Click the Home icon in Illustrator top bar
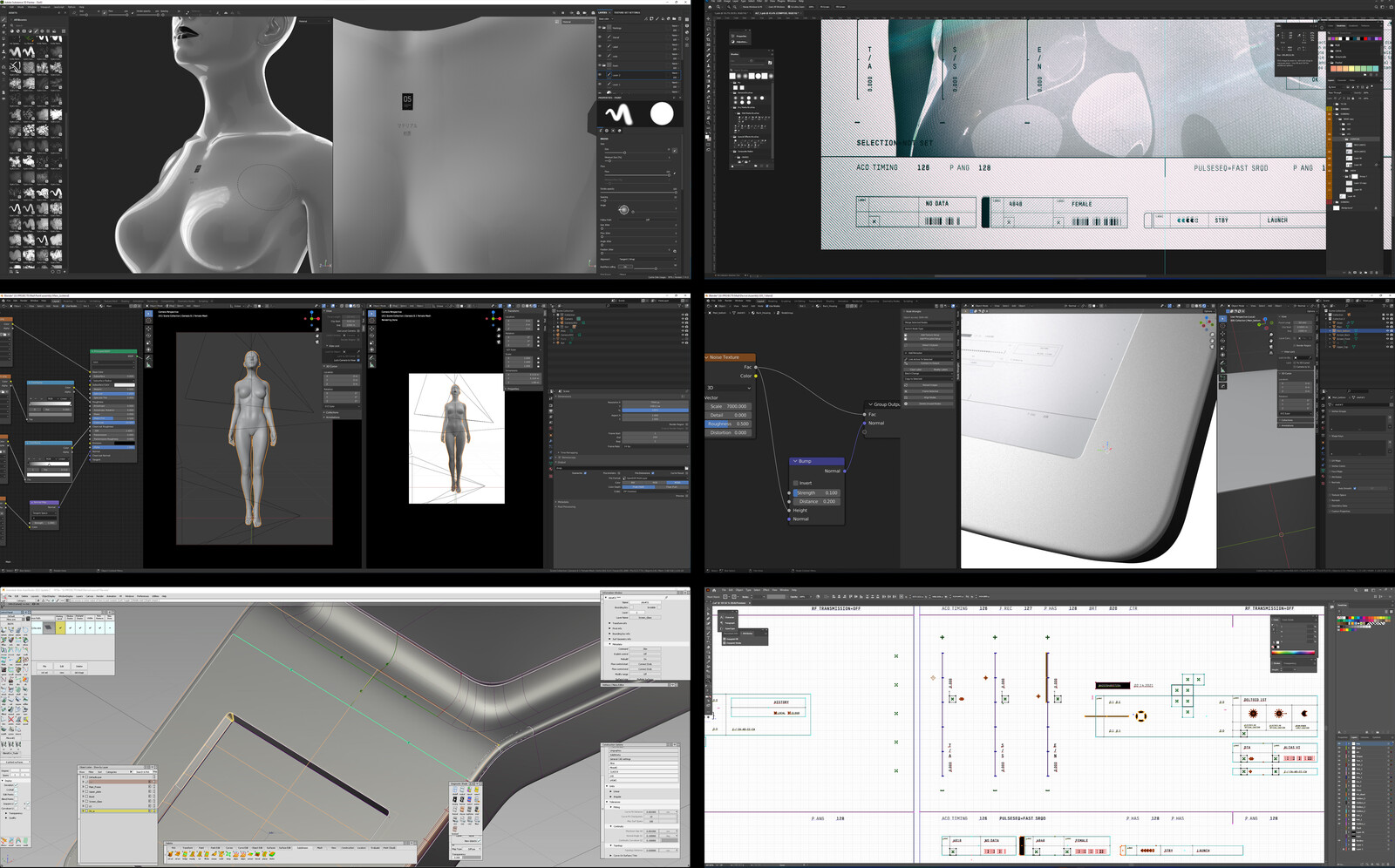Viewport: 1395px width, 868px height. pyautogui.click(x=714, y=590)
